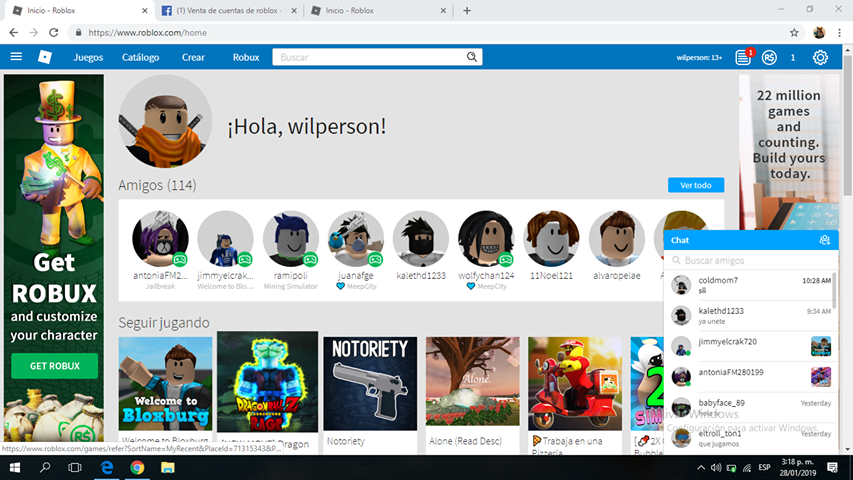The image size is (853, 480).
Task: Open the Robux balance icon
Action: 769,57
